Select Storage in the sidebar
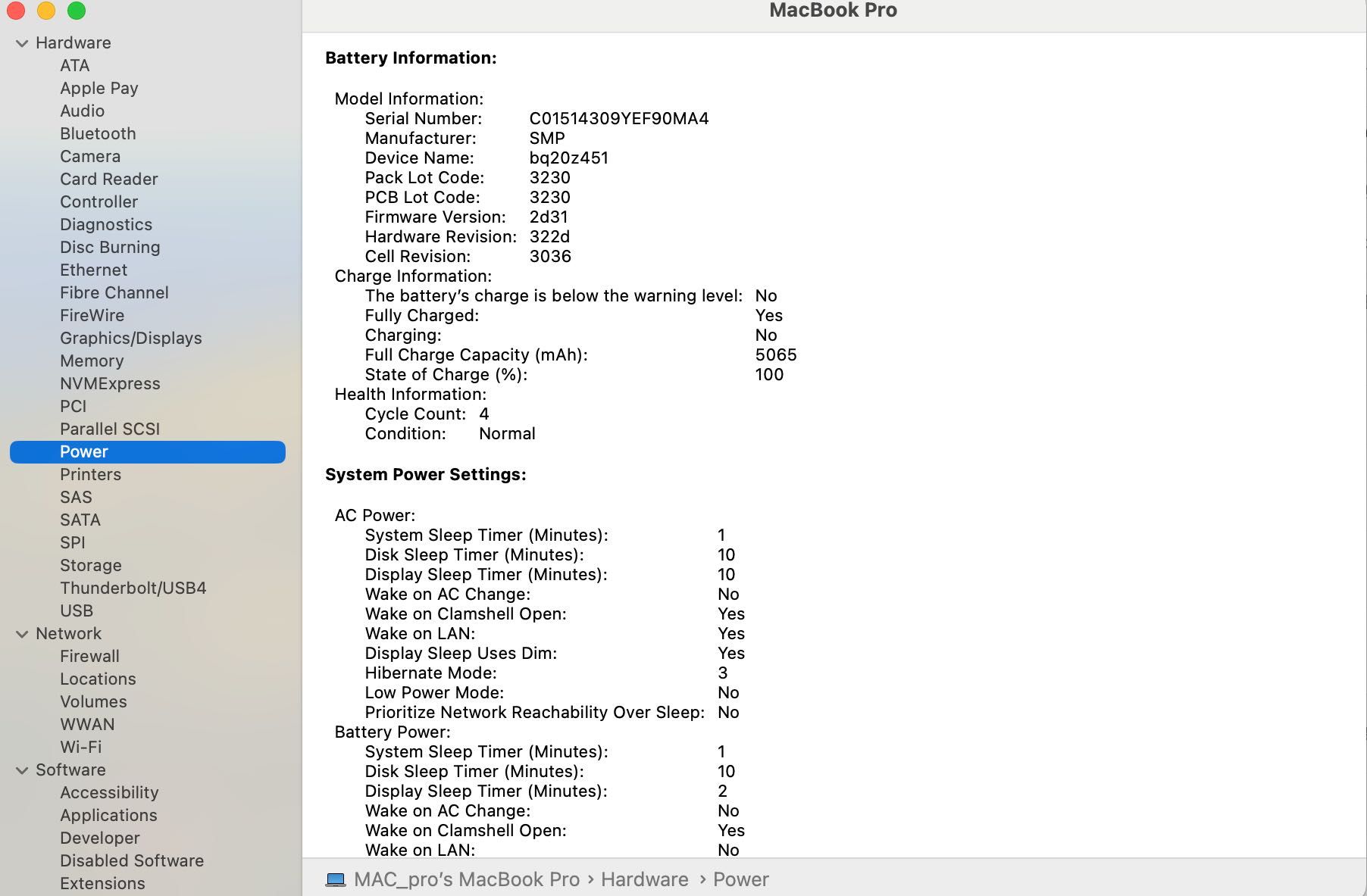Viewport: 1367px width, 896px height. pos(91,566)
